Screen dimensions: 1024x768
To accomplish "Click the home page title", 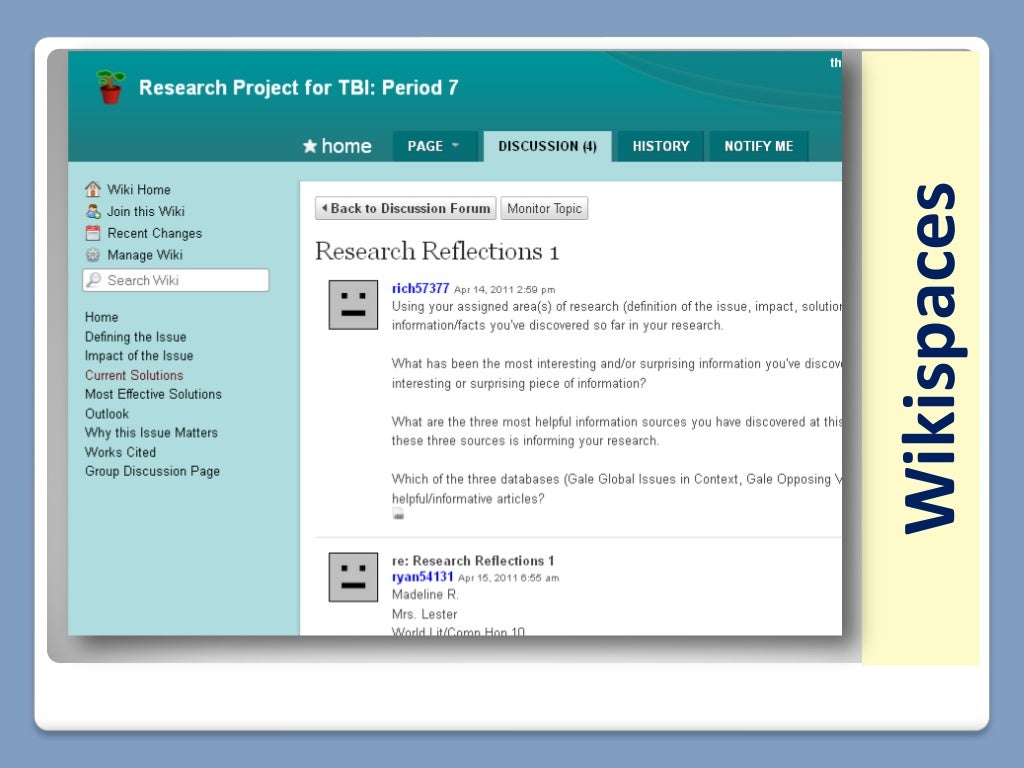I will (x=346, y=146).
